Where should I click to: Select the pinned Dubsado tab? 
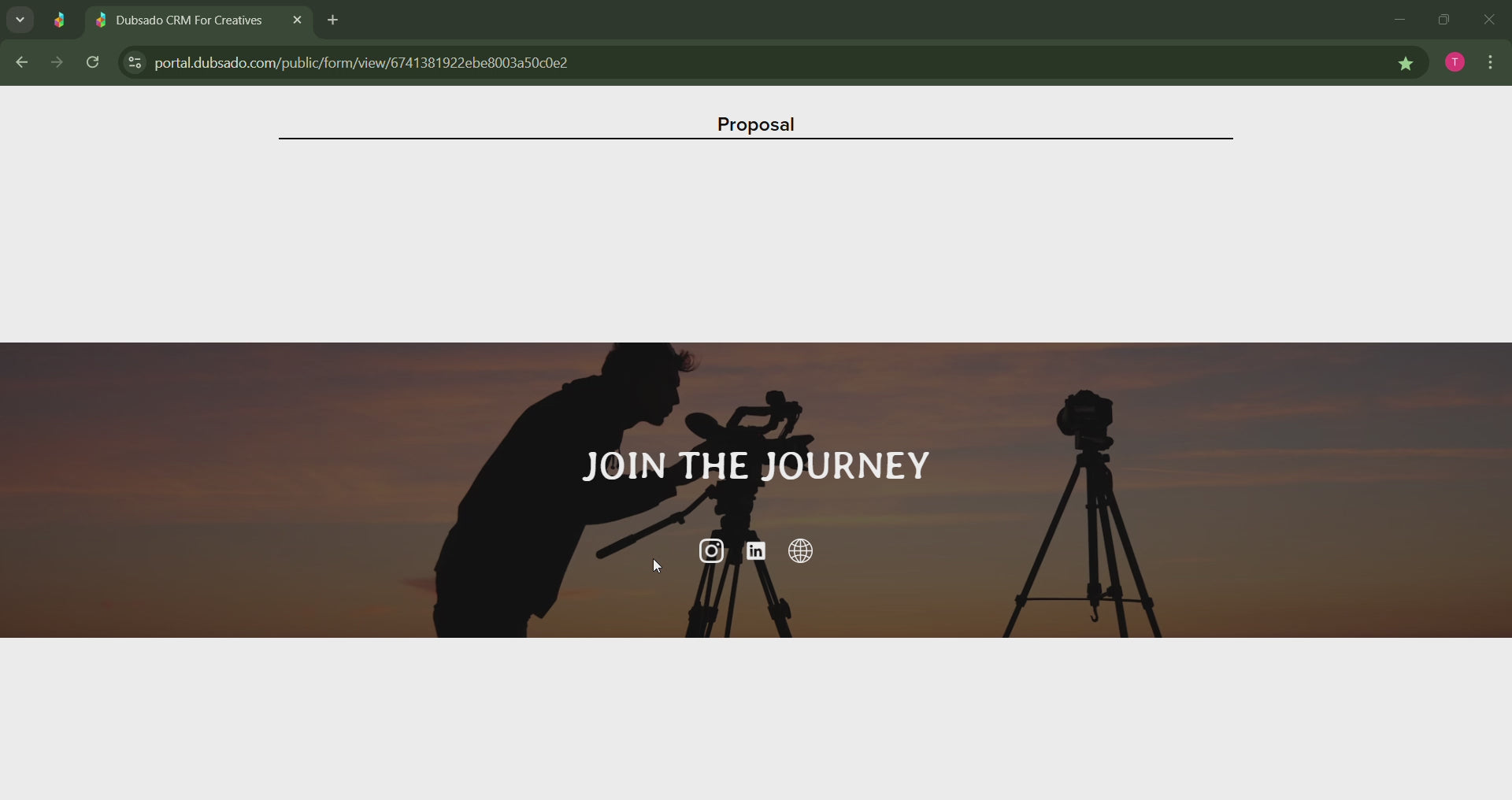click(60, 20)
